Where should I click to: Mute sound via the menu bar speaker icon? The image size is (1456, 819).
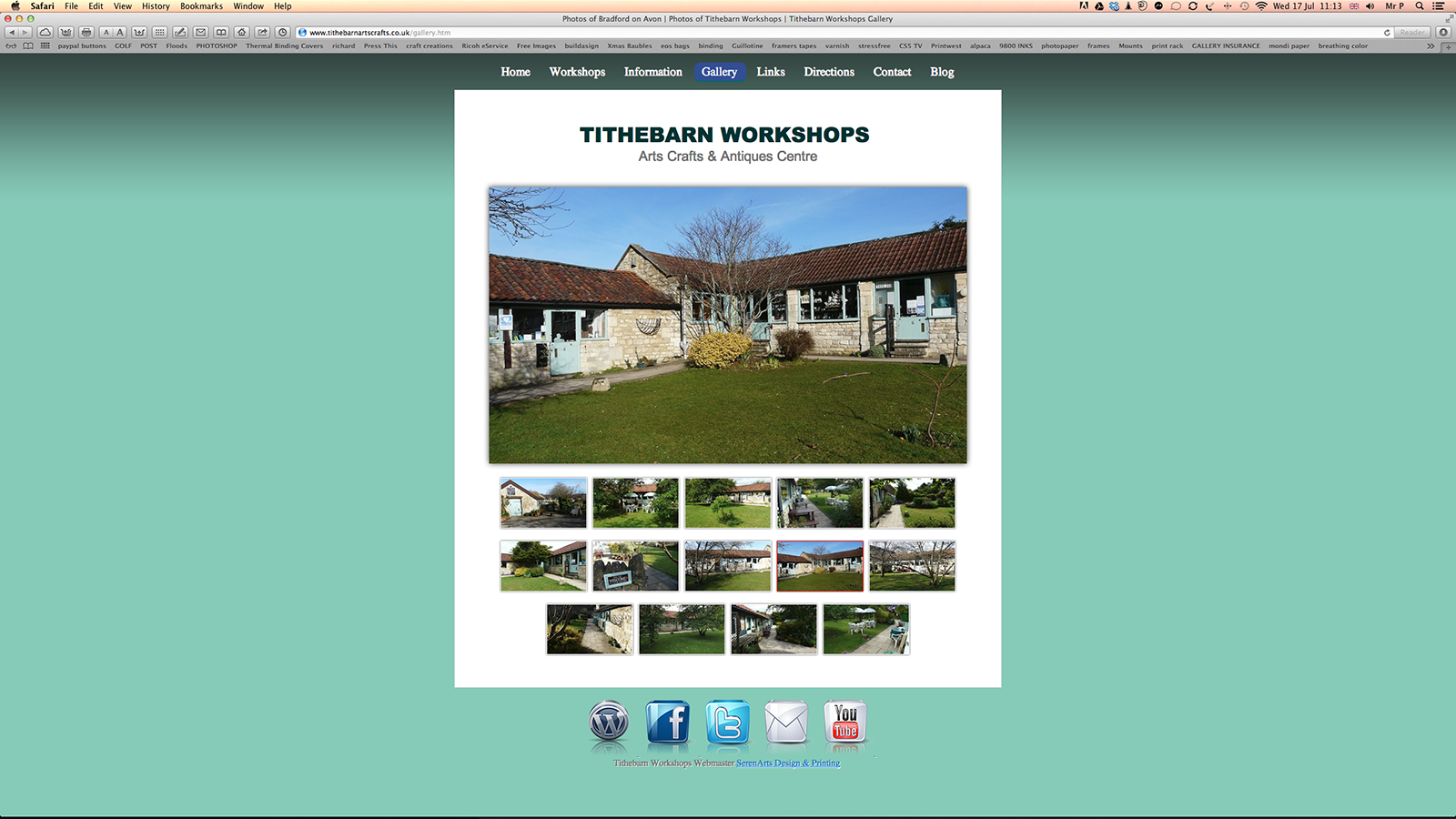tap(1371, 6)
